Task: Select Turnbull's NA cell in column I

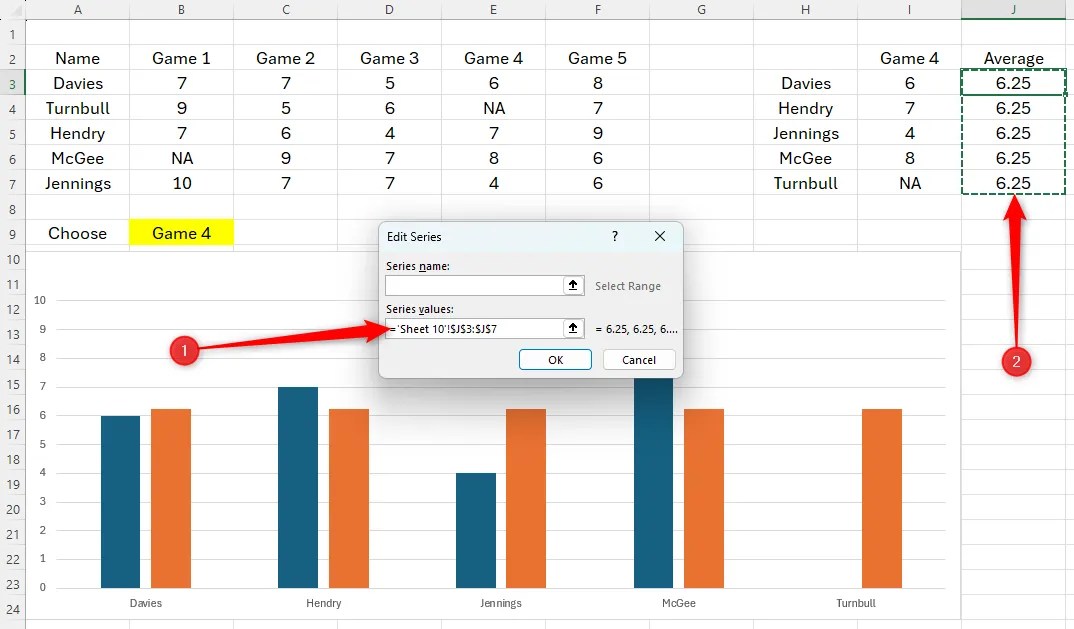Action: 909,183
